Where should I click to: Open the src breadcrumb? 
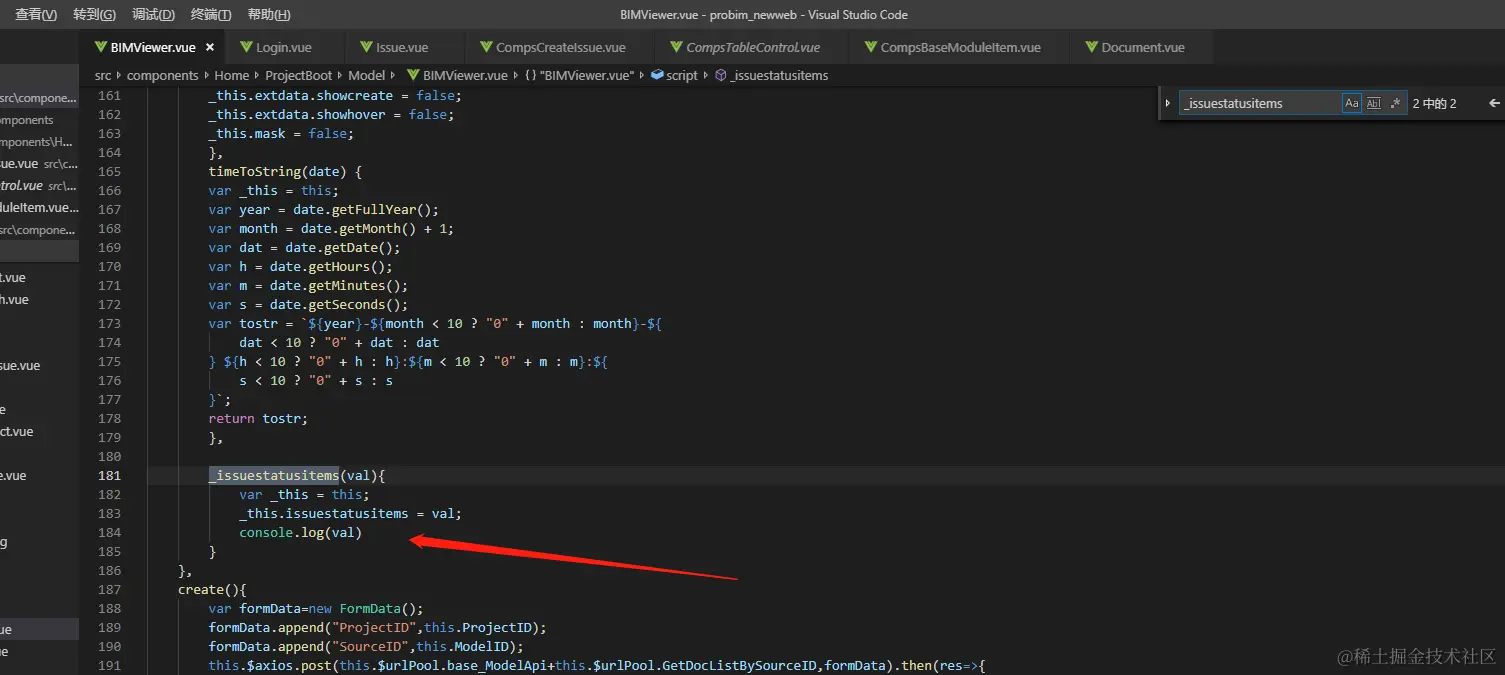click(103, 75)
